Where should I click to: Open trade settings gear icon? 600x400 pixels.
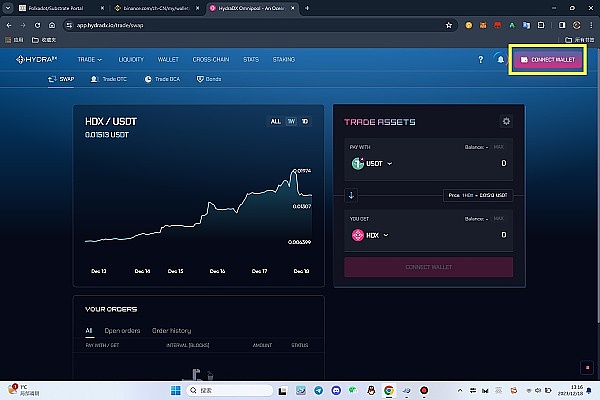[x=506, y=121]
